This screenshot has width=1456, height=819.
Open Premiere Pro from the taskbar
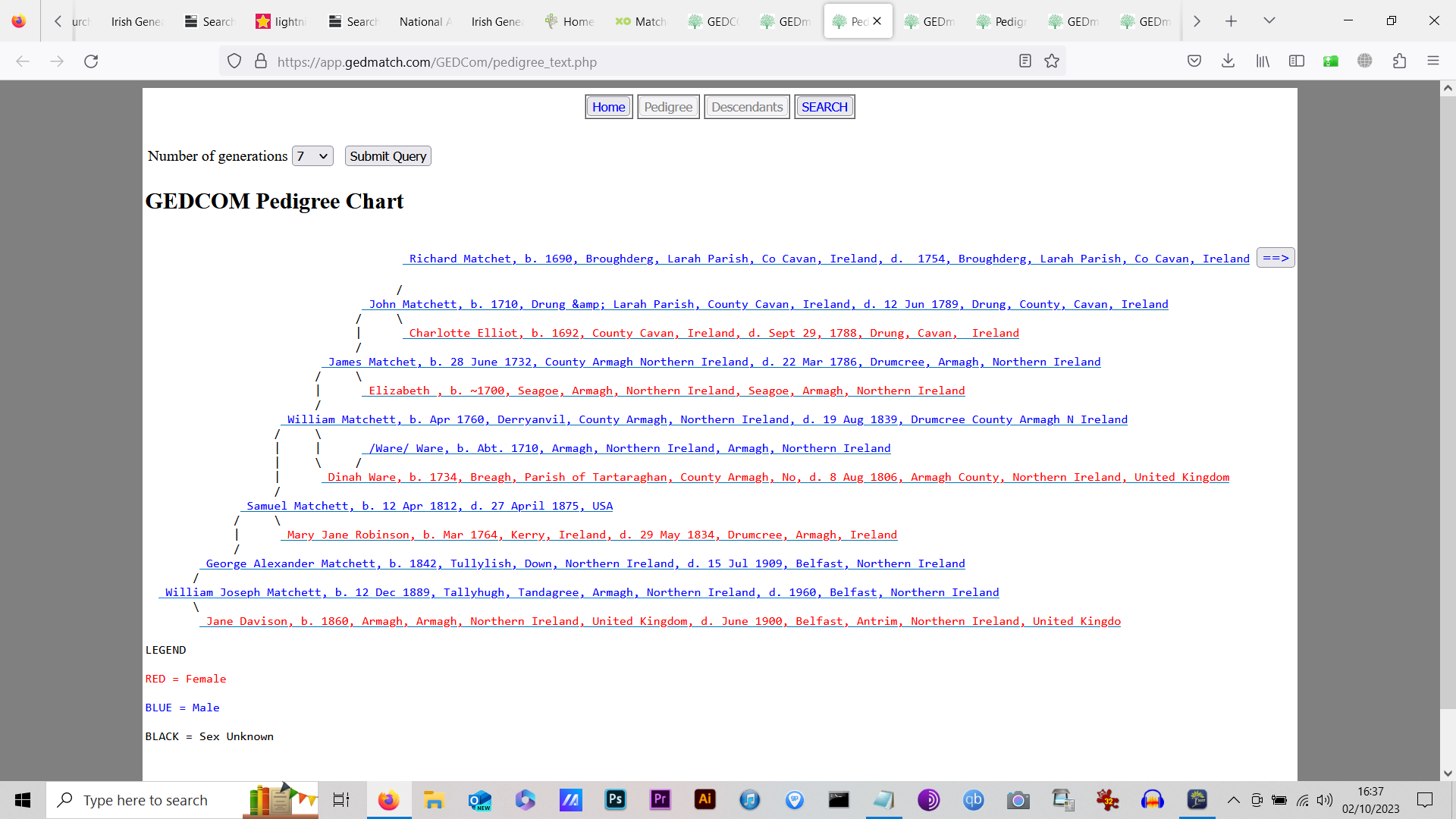(660, 799)
